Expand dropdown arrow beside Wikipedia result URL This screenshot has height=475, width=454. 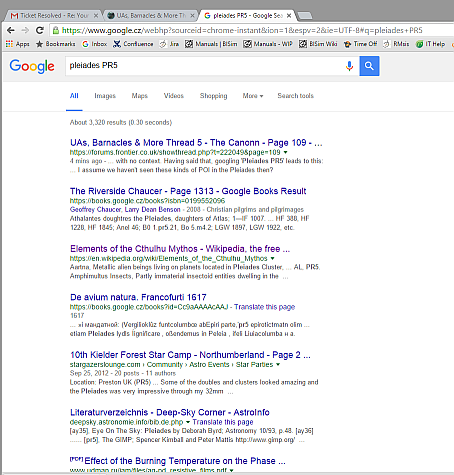[272, 258]
